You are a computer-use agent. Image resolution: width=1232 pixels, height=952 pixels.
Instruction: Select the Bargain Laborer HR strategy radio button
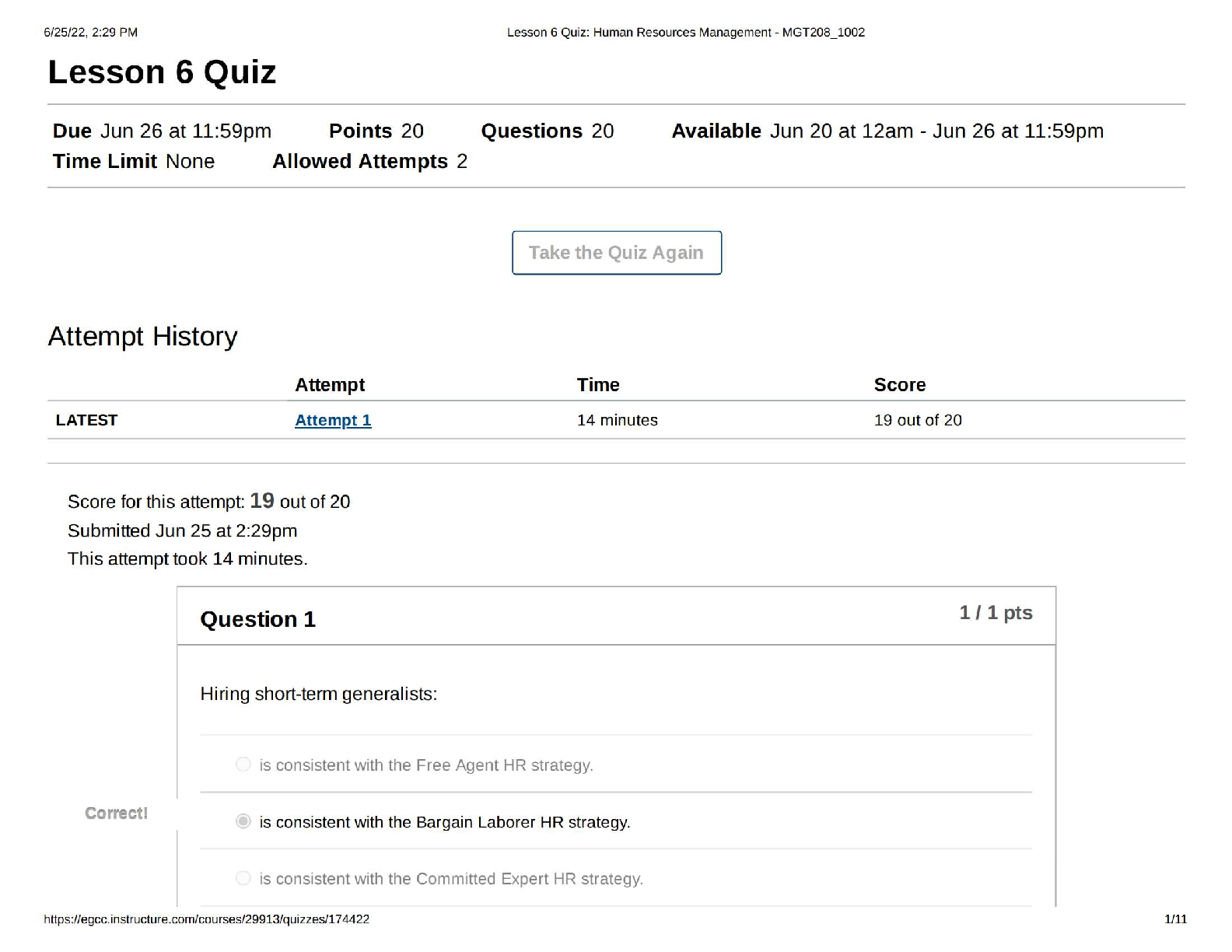tap(243, 821)
